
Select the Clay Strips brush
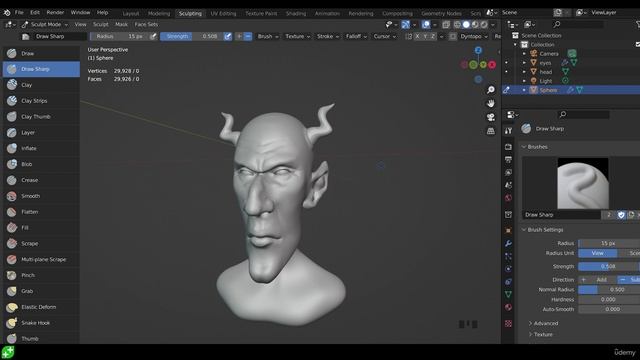(x=41, y=101)
